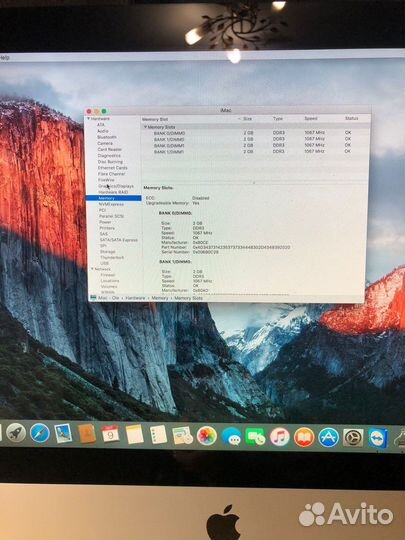The image size is (405, 540).
Task: Open iTunes from the Dock
Action: 279,437
